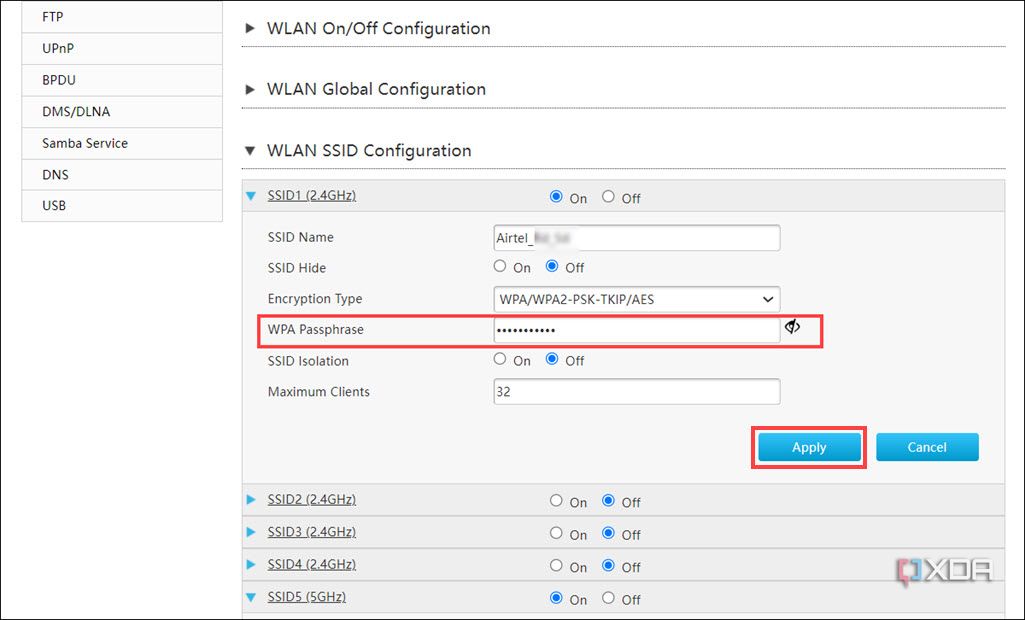
Task: Turn SSID2 (2.4GHz) on
Action: click(557, 501)
